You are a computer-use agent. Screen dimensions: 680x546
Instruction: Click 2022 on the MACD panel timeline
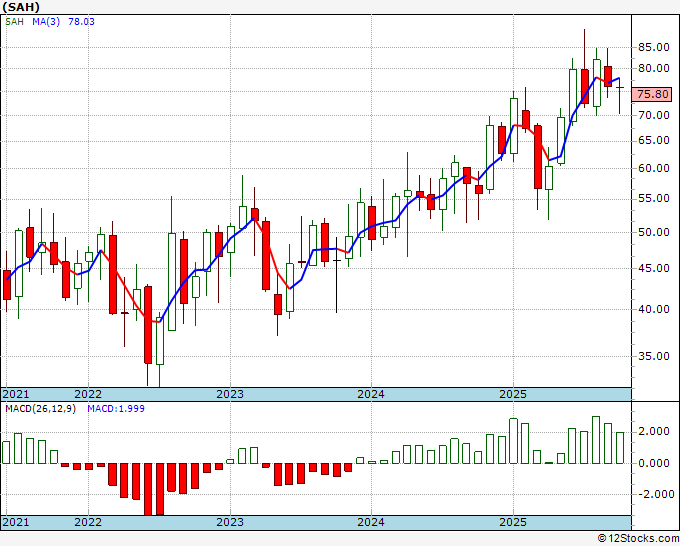88,522
